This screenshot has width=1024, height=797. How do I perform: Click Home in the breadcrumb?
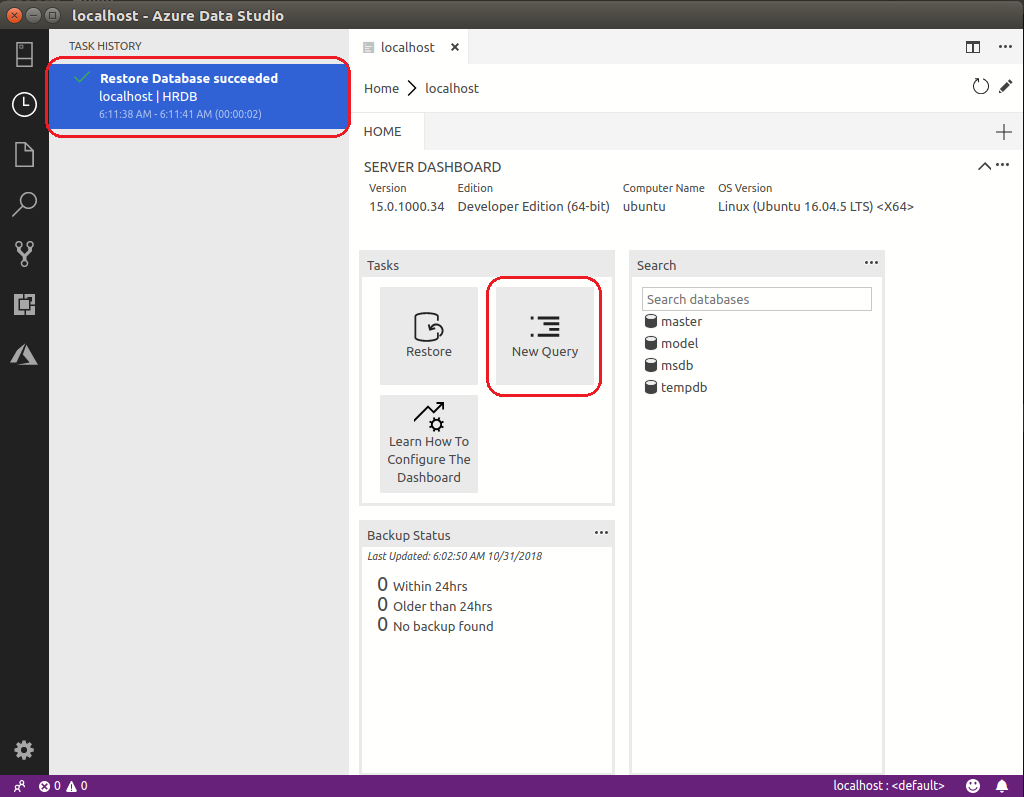coord(381,88)
